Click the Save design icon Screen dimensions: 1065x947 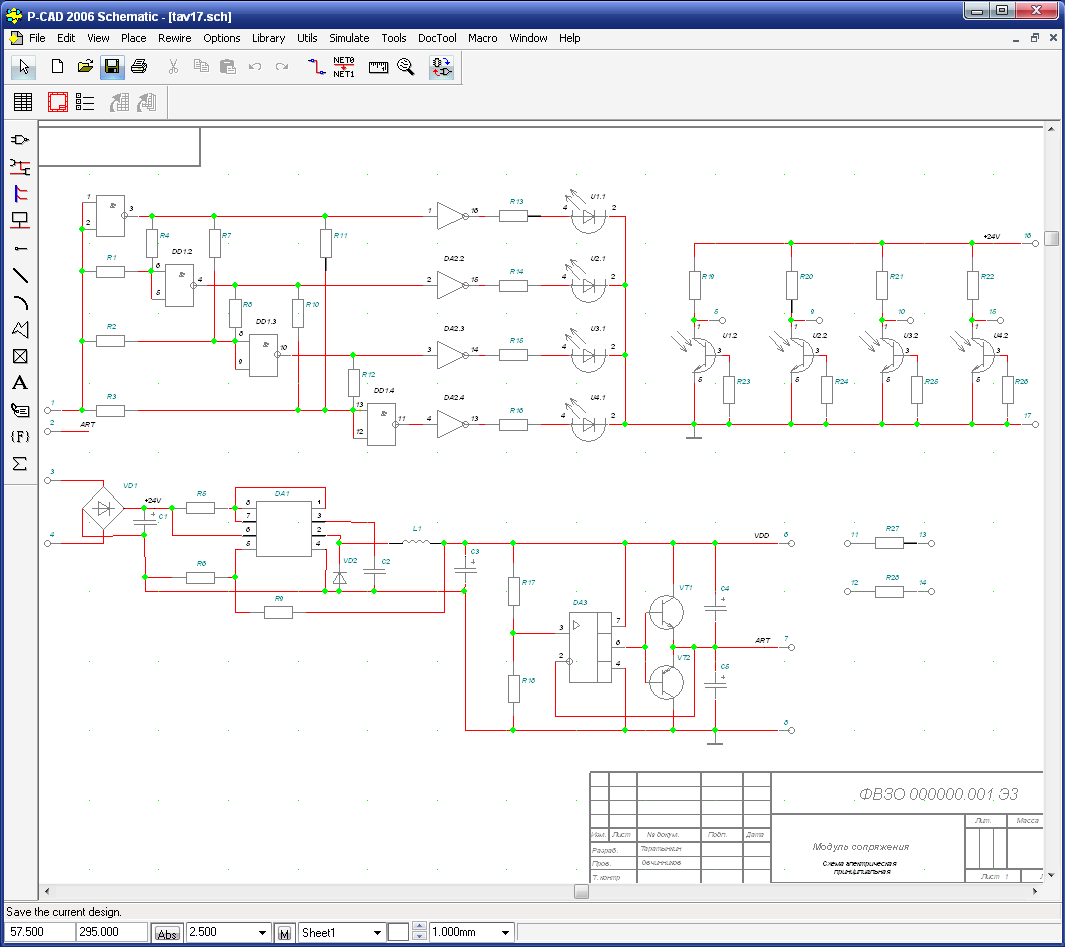coord(112,67)
